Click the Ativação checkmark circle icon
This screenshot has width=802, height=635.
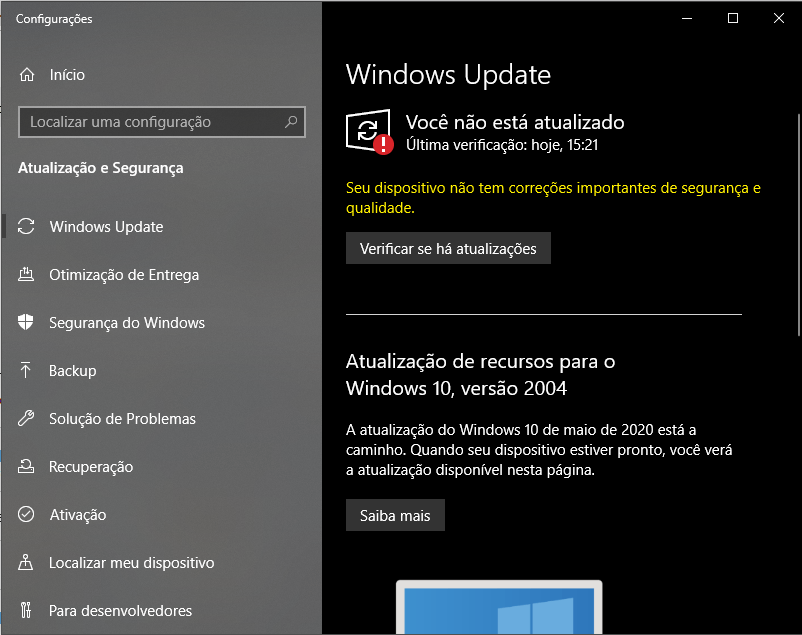[26, 514]
